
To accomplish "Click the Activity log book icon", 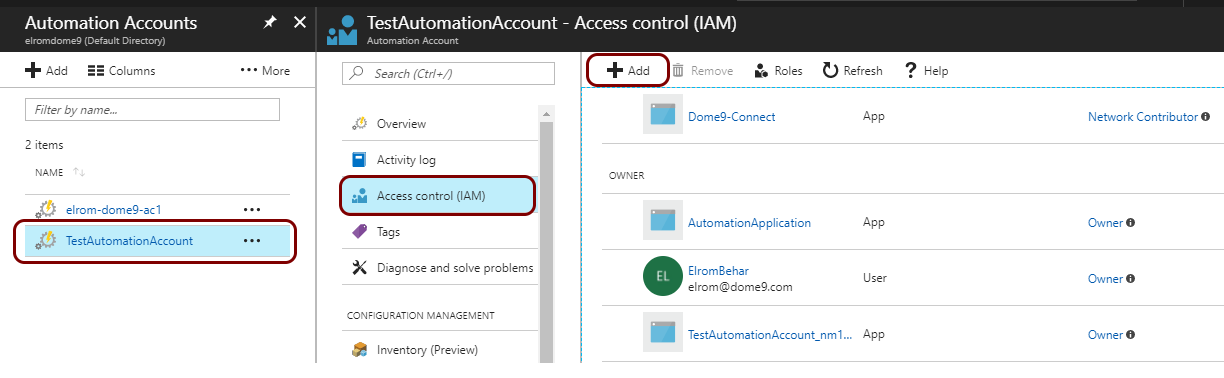I will click(x=360, y=160).
